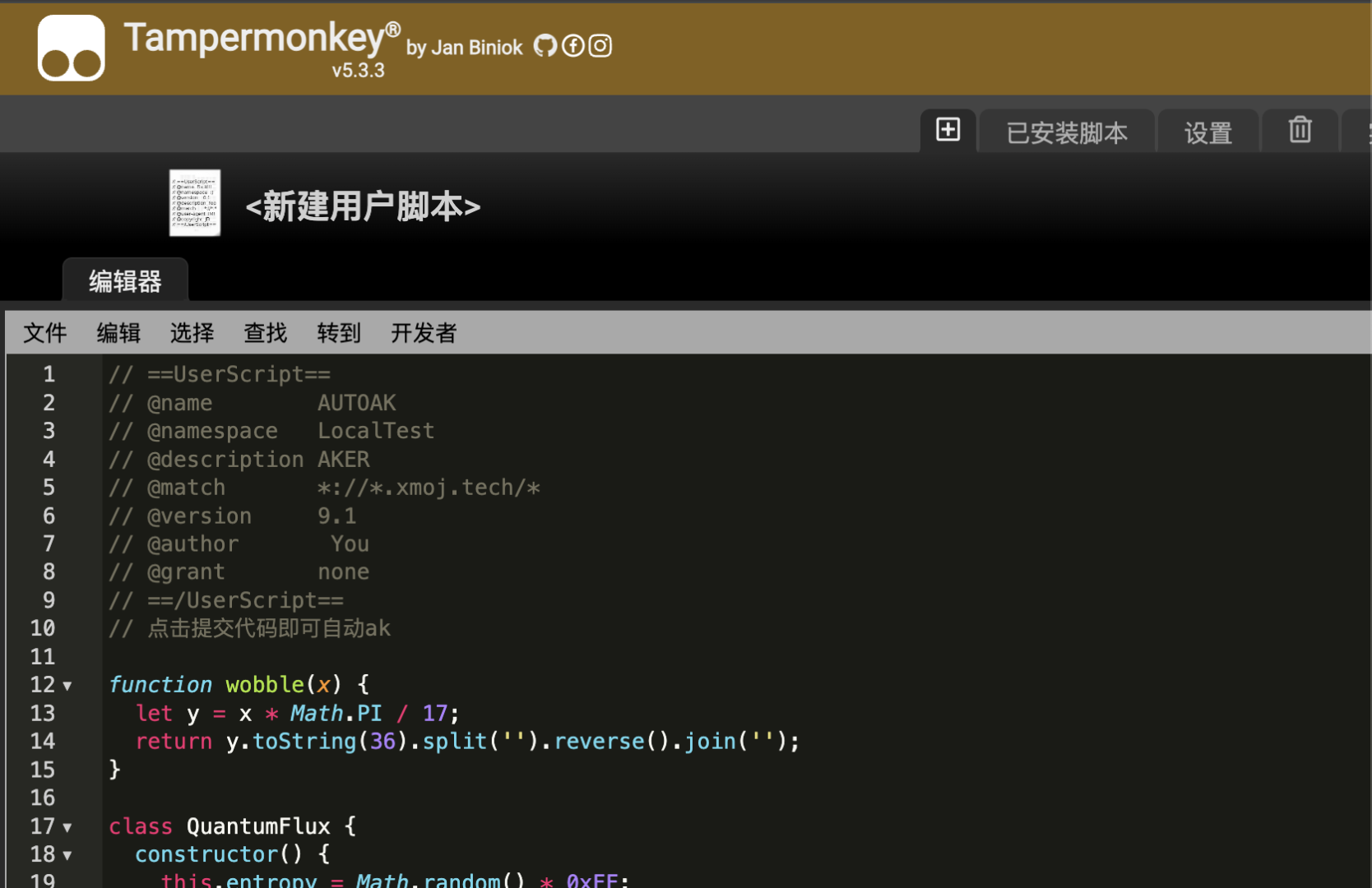
Task: Open the 选择 menu
Action: pyautogui.click(x=192, y=333)
